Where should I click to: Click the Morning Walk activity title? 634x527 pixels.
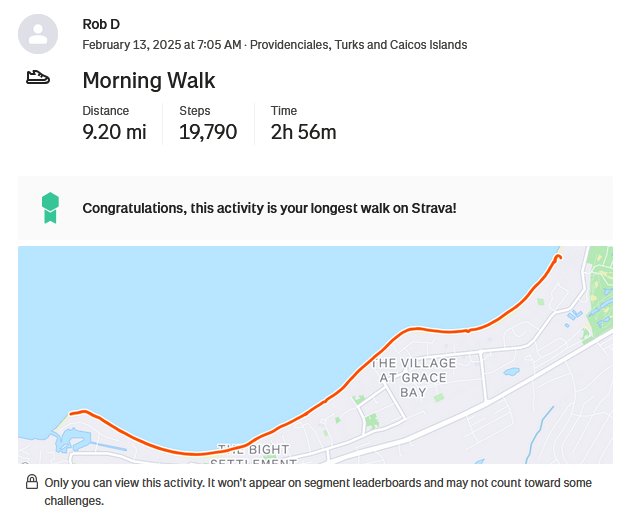point(149,80)
